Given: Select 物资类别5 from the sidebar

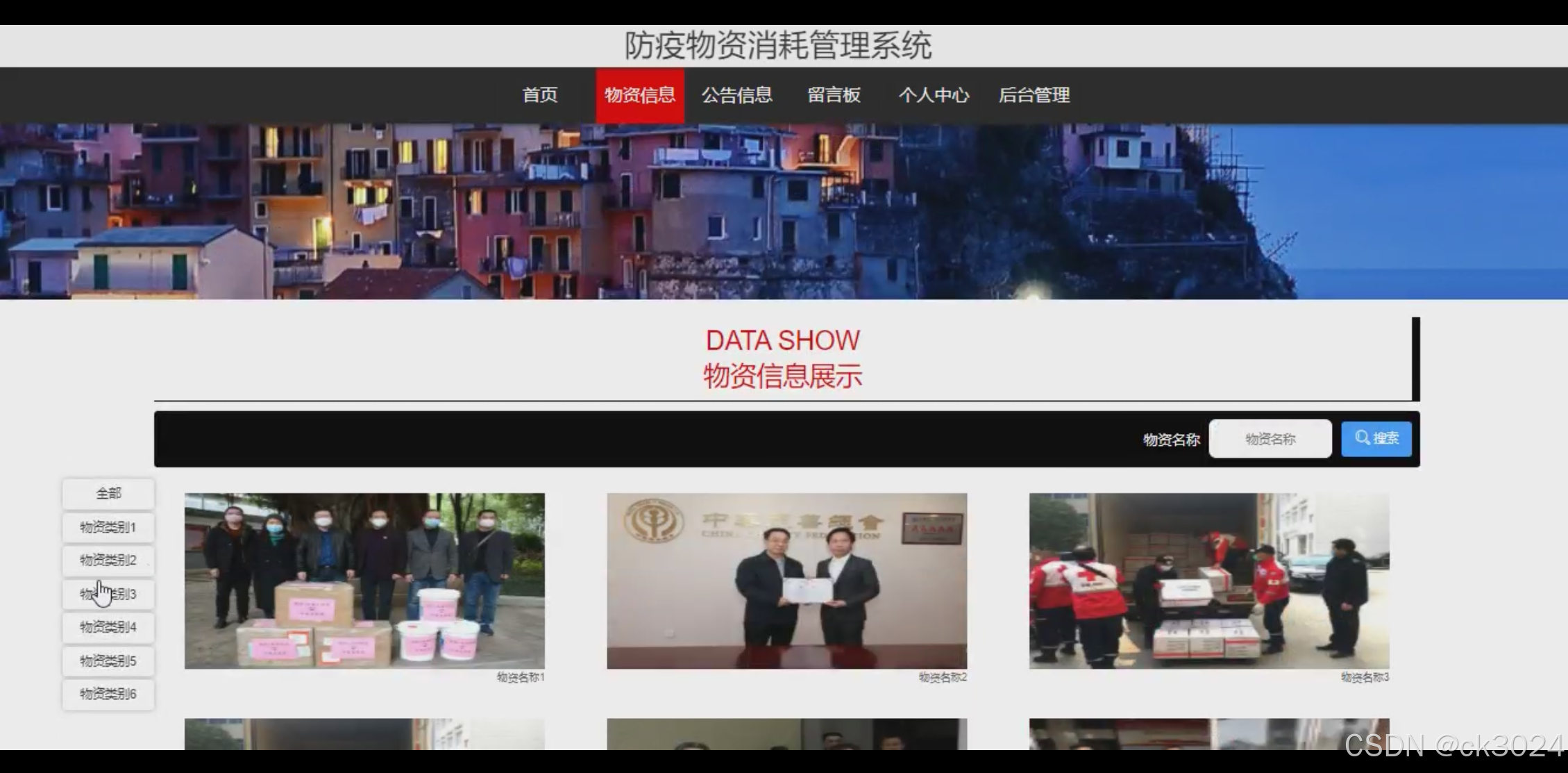Looking at the screenshot, I should tap(108, 660).
